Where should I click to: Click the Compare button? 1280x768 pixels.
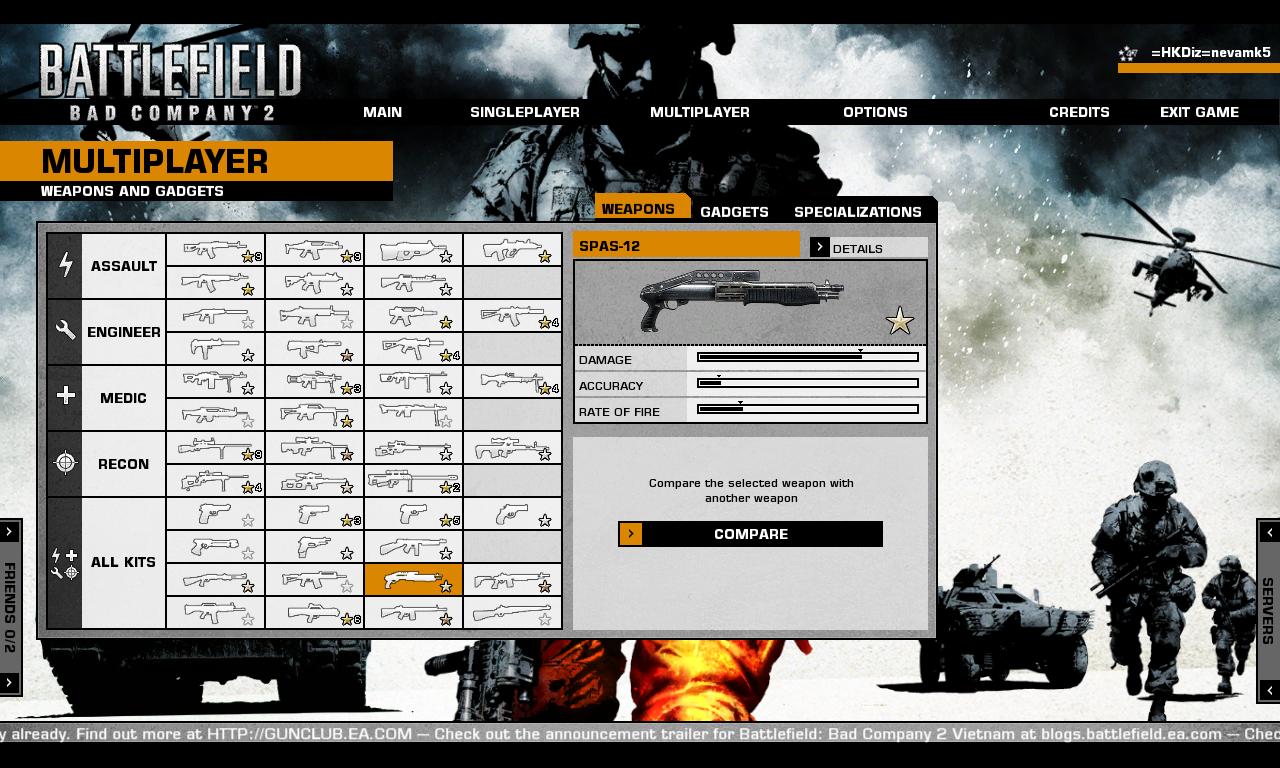tap(750, 534)
